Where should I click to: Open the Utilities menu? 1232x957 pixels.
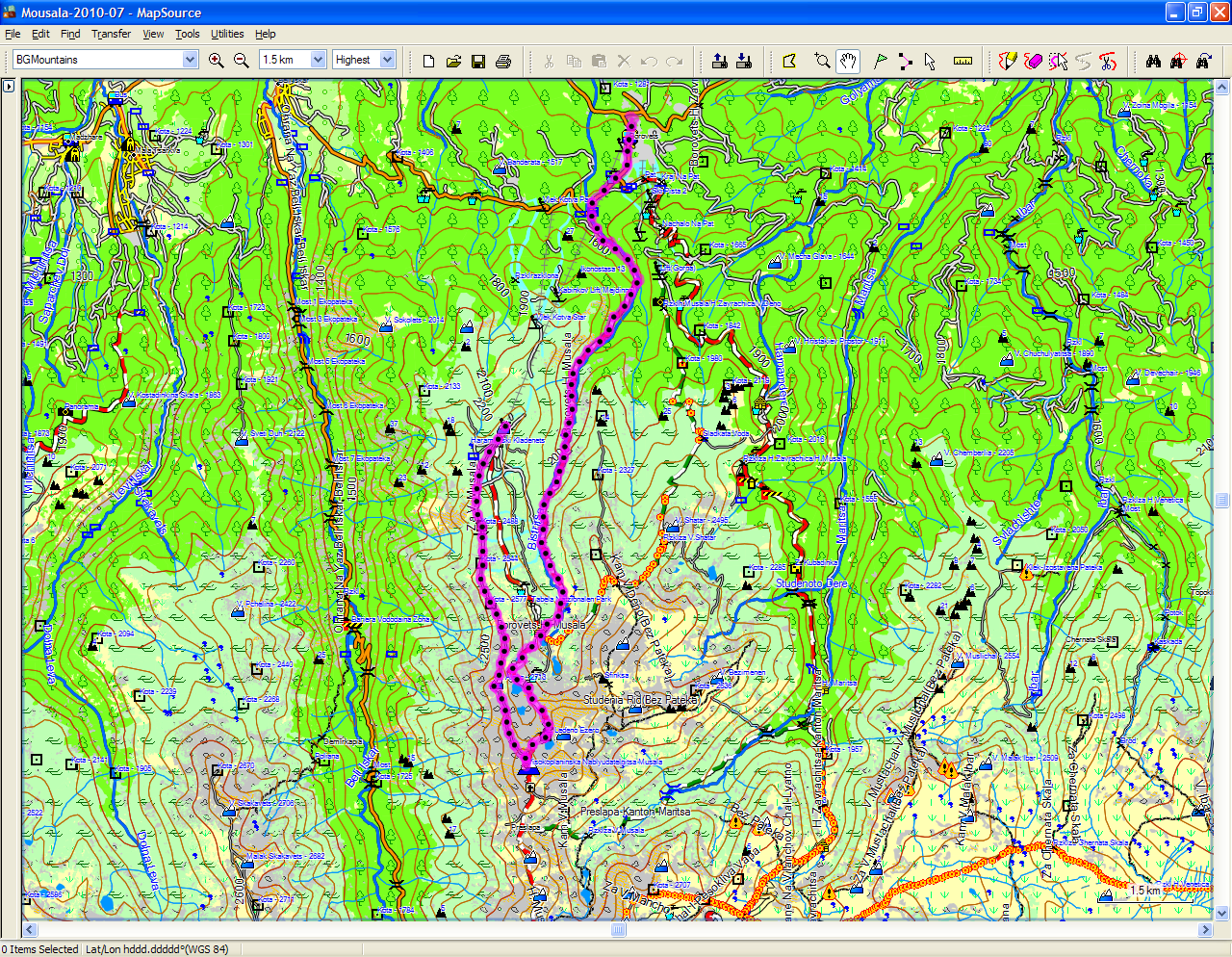coord(227,34)
